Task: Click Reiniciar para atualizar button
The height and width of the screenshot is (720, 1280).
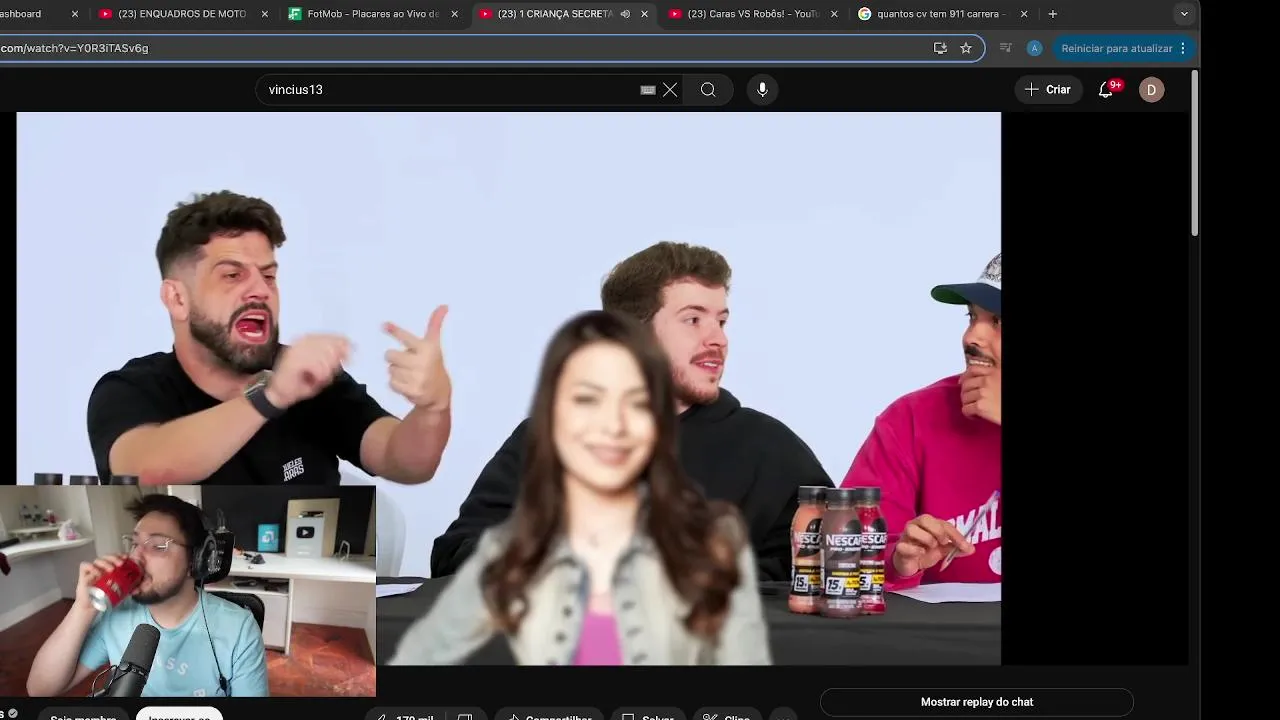Action: click(x=1116, y=48)
